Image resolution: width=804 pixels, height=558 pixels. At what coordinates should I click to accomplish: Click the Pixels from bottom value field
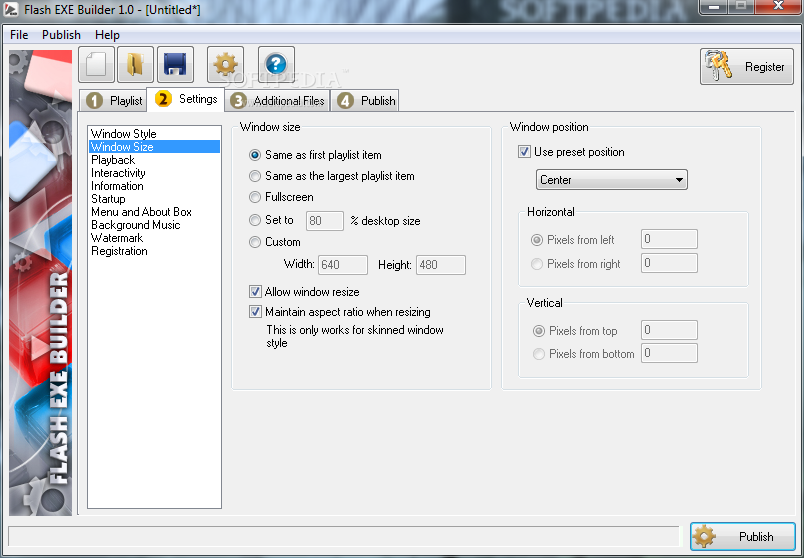click(669, 353)
